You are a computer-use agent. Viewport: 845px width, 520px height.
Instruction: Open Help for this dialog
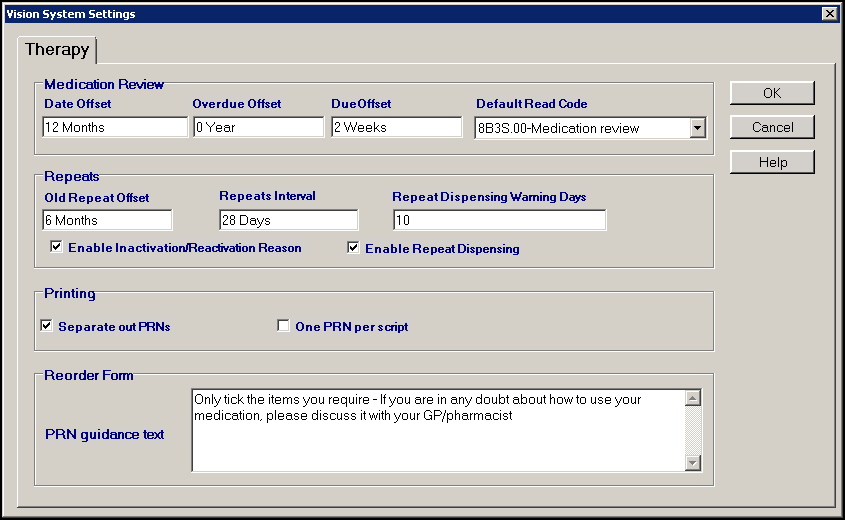point(772,162)
